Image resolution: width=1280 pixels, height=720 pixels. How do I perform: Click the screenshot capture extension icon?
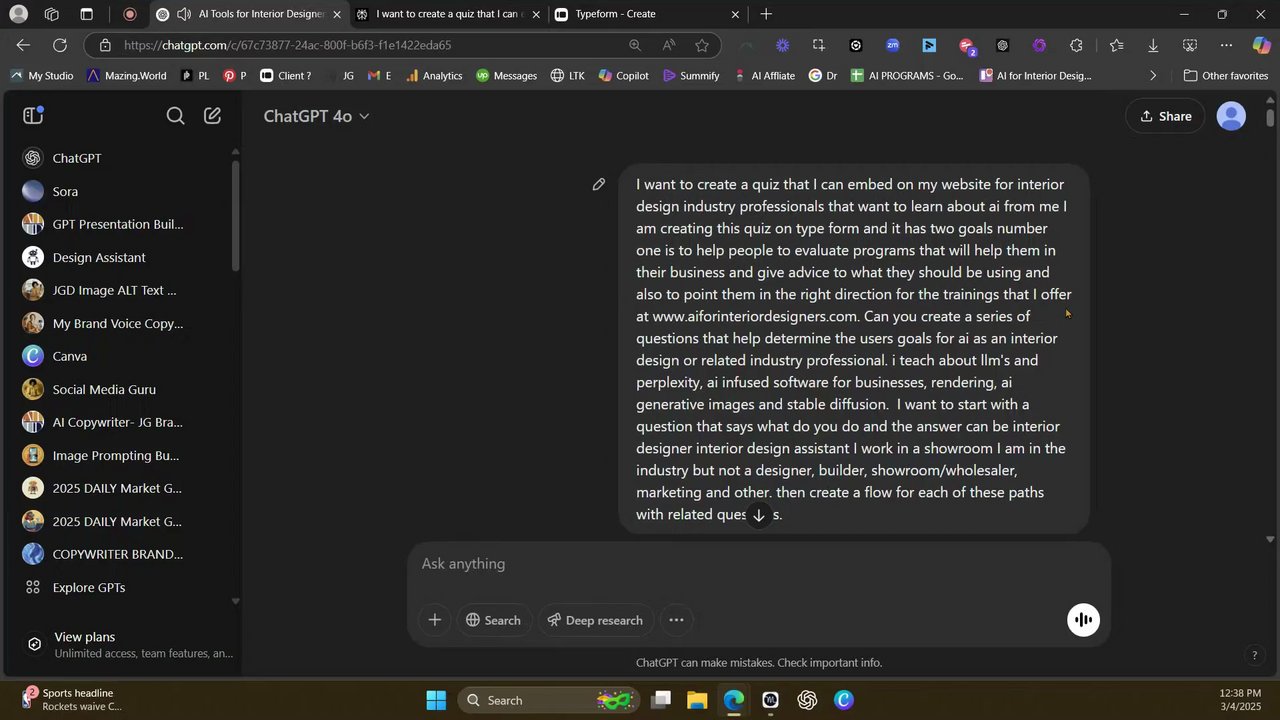819,45
